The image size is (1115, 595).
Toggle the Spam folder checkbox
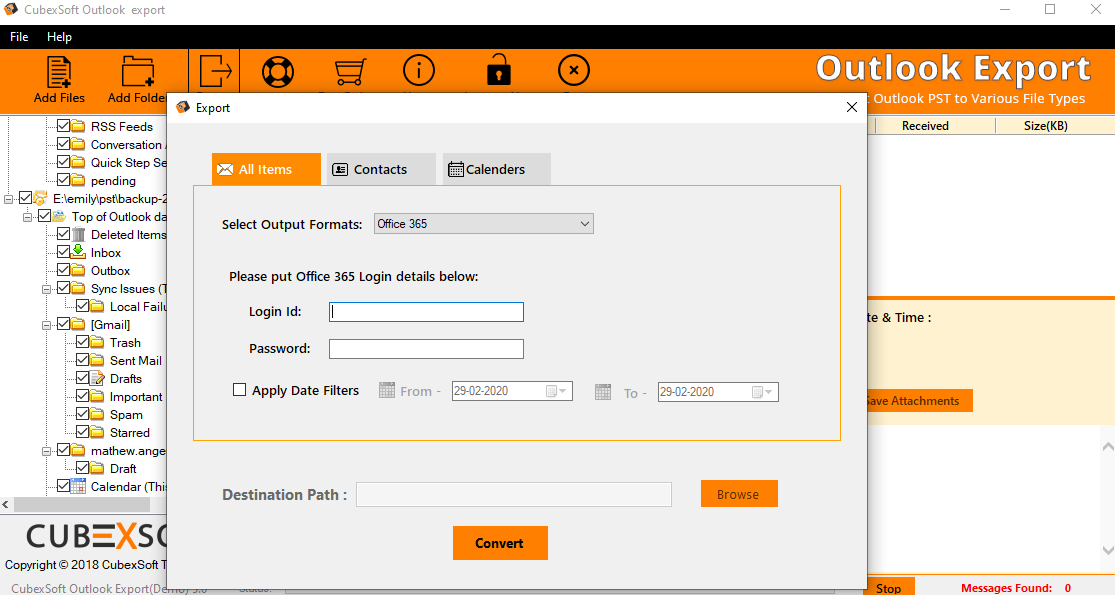coord(83,414)
